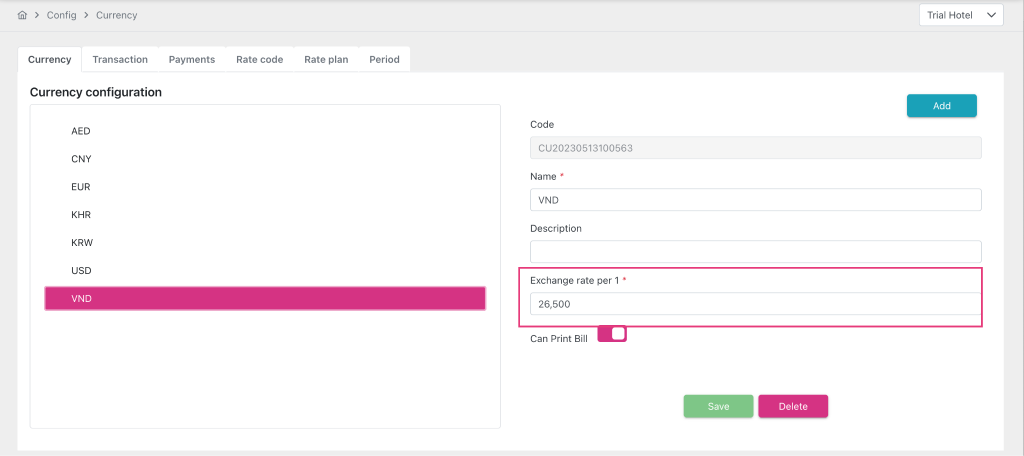1024x456 pixels.
Task: Switch to the Transaction tab
Action: coord(120,60)
